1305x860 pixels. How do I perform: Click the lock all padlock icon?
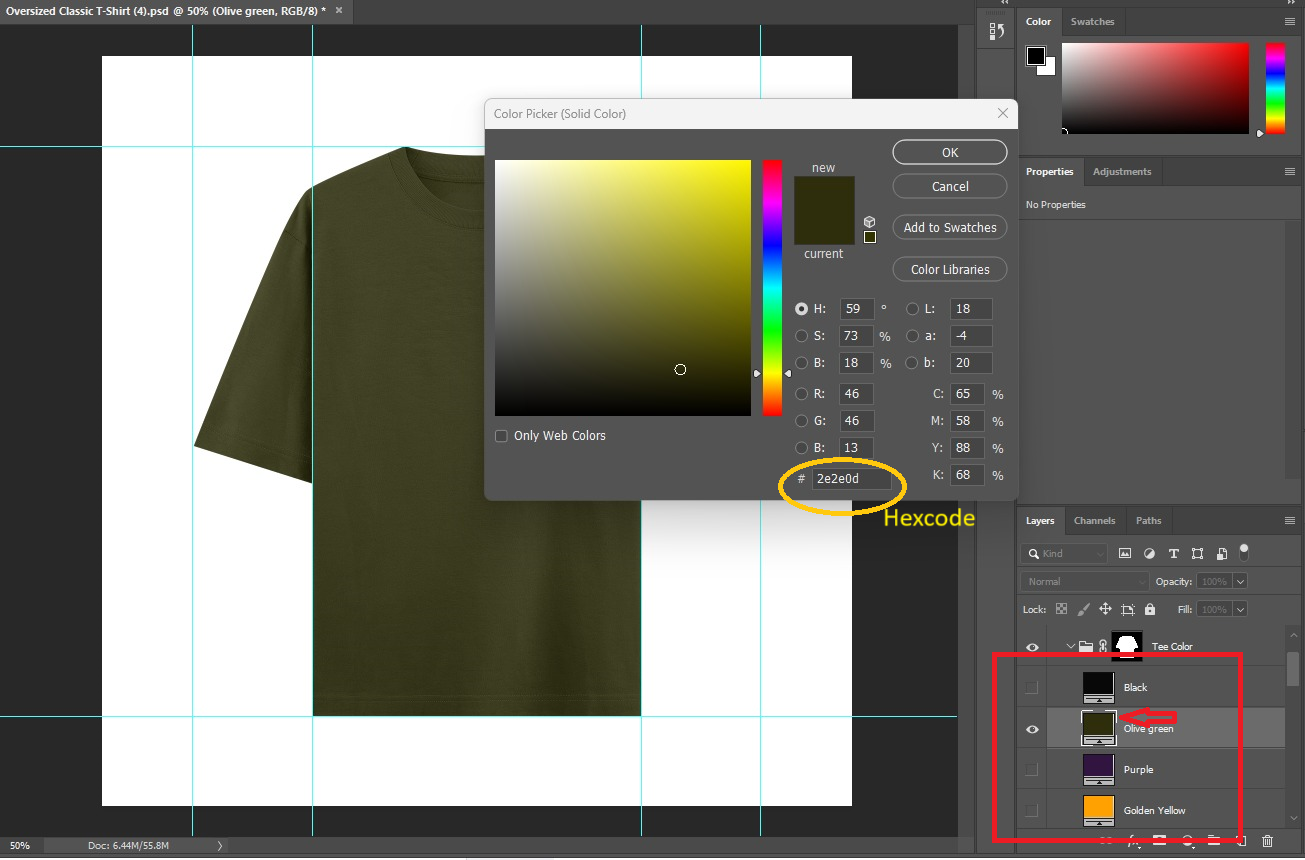pyautogui.click(x=1150, y=609)
